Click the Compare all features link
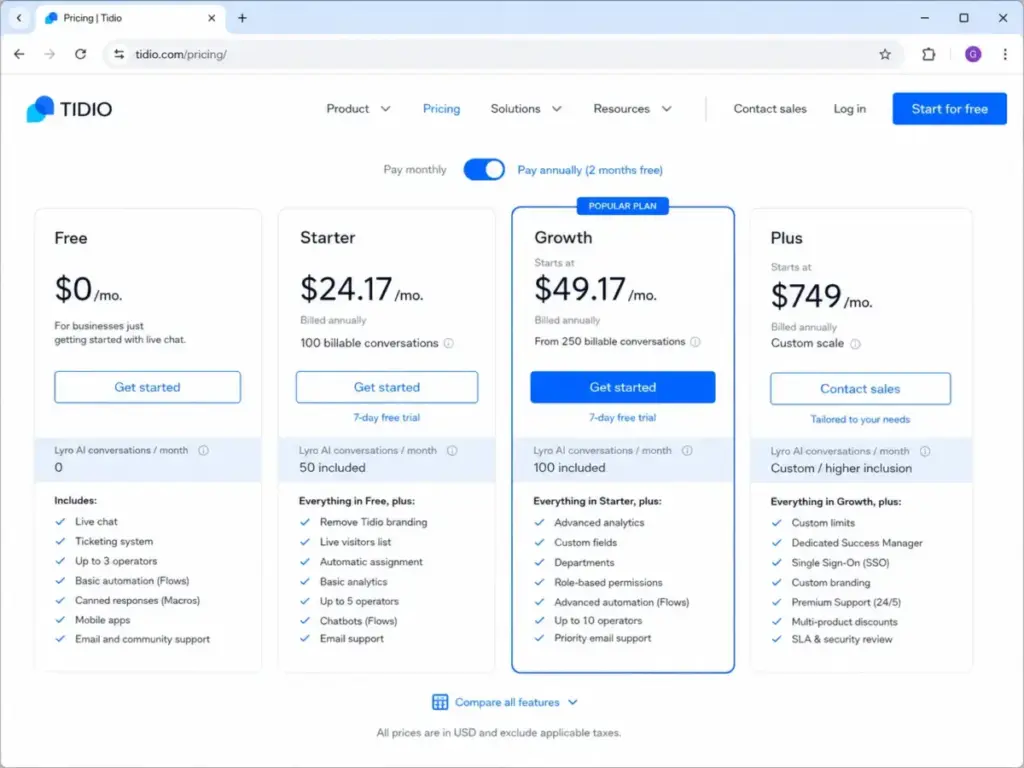This screenshot has width=1024, height=768. pyautogui.click(x=507, y=702)
